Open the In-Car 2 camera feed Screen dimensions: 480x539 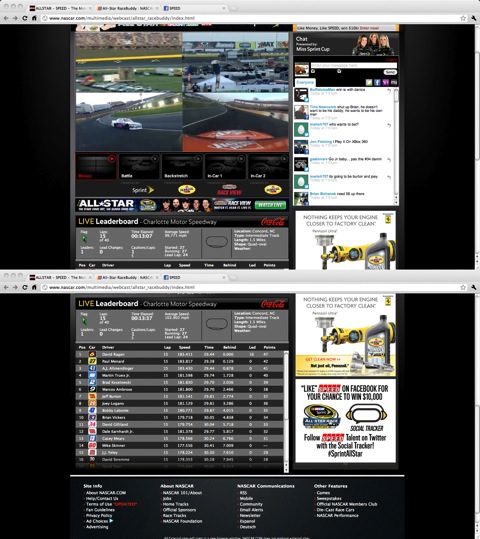(x=268, y=167)
